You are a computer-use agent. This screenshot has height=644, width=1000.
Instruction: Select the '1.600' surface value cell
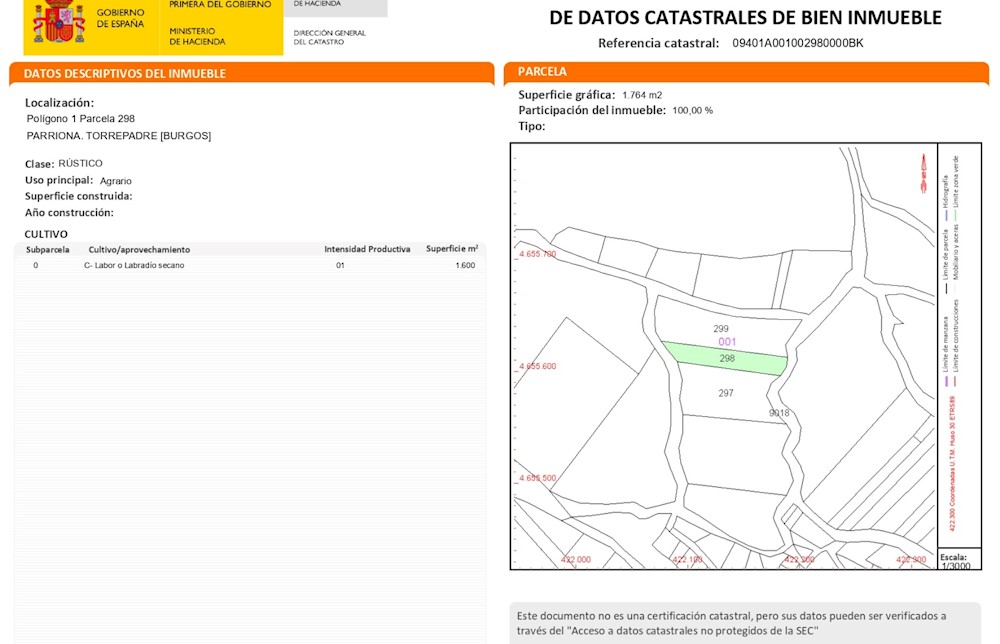click(x=465, y=265)
